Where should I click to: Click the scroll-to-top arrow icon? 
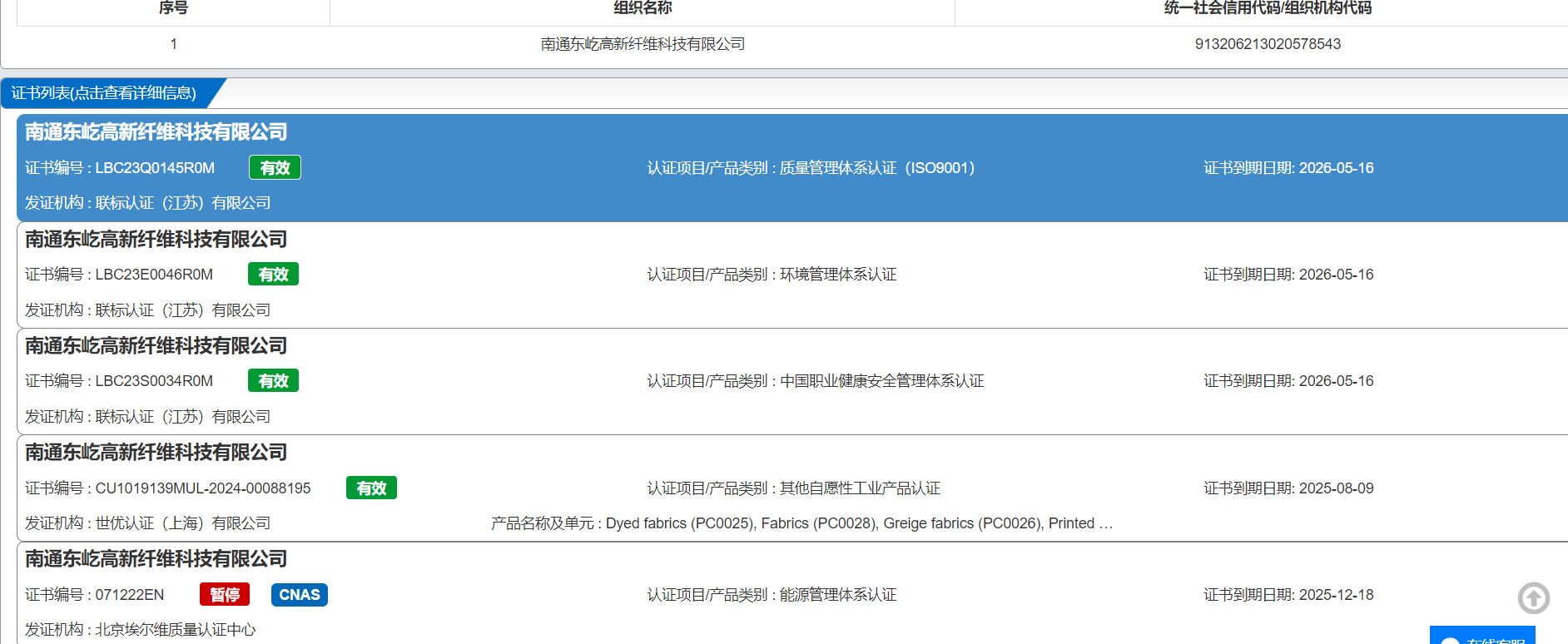tap(1533, 597)
